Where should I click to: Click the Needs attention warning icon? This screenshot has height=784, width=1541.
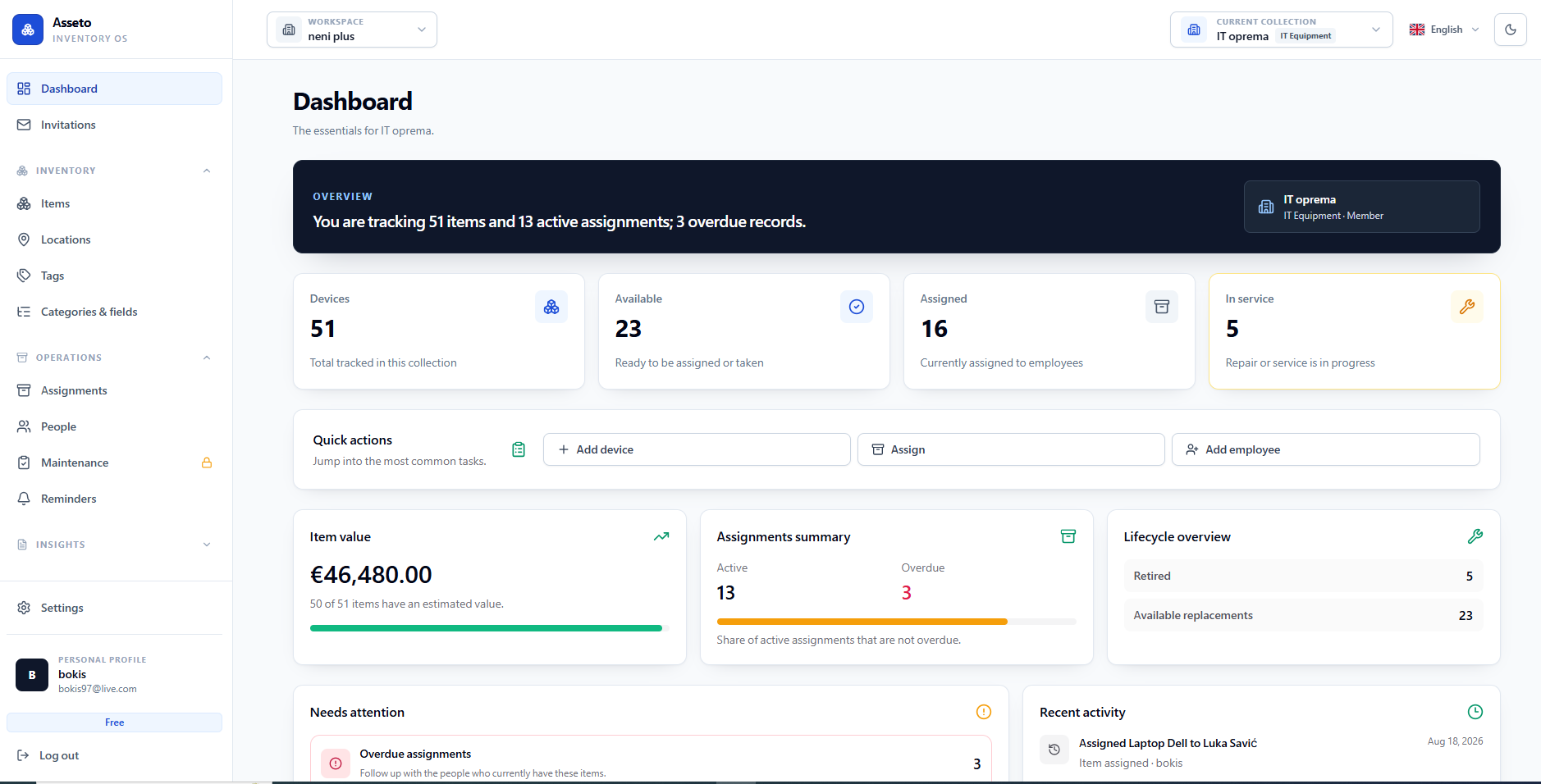pyautogui.click(x=984, y=712)
